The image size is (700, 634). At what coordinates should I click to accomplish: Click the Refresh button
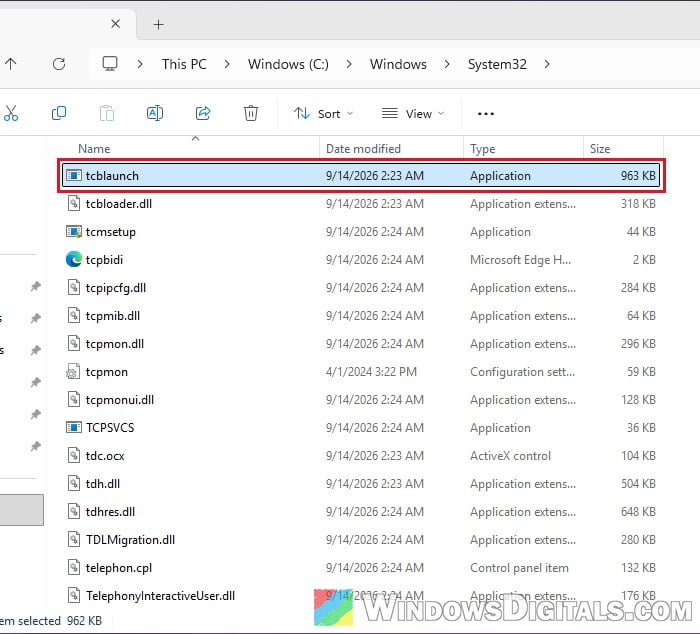pos(59,64)
